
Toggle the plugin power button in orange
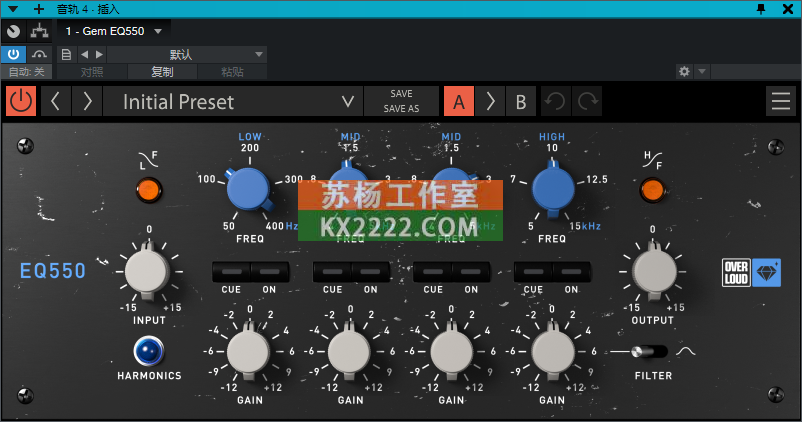21,101
